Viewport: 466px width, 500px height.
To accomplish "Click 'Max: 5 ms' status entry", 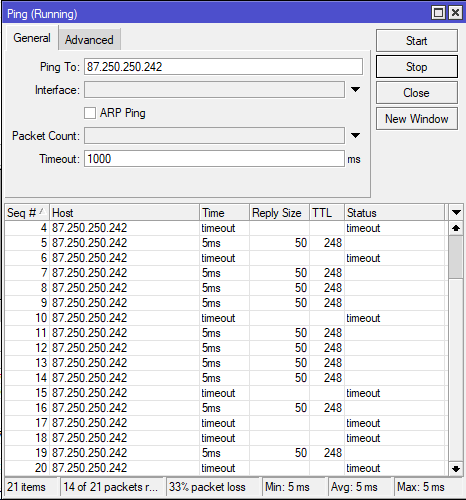I will point(421,487).
